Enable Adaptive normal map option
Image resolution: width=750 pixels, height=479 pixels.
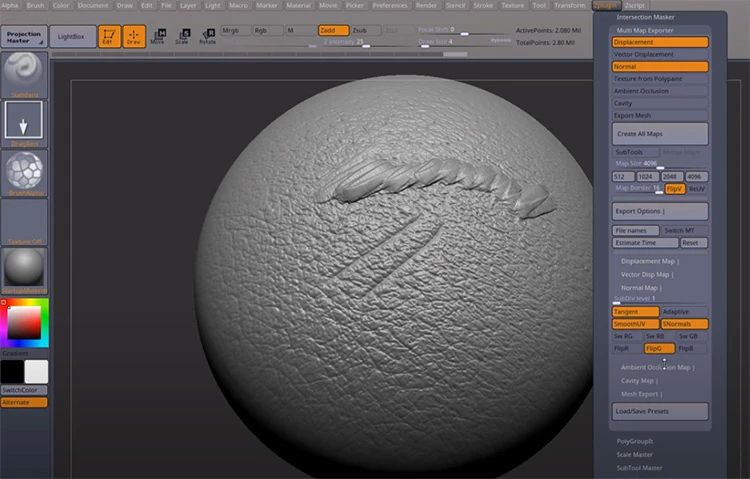(684, 312)
